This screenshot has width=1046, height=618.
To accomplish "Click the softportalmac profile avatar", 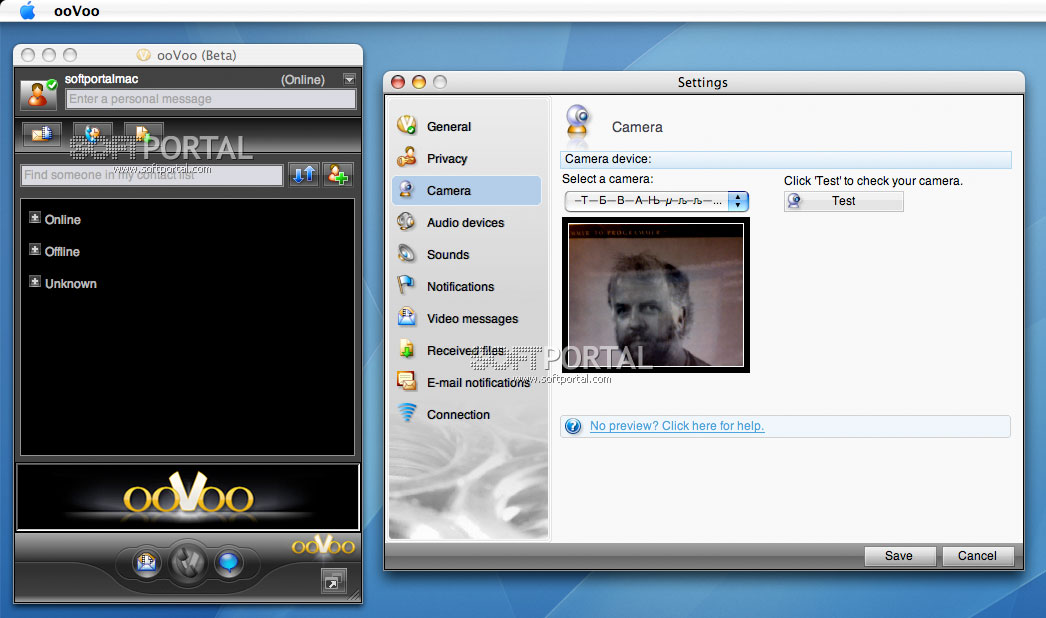I will tap(38, 93).
